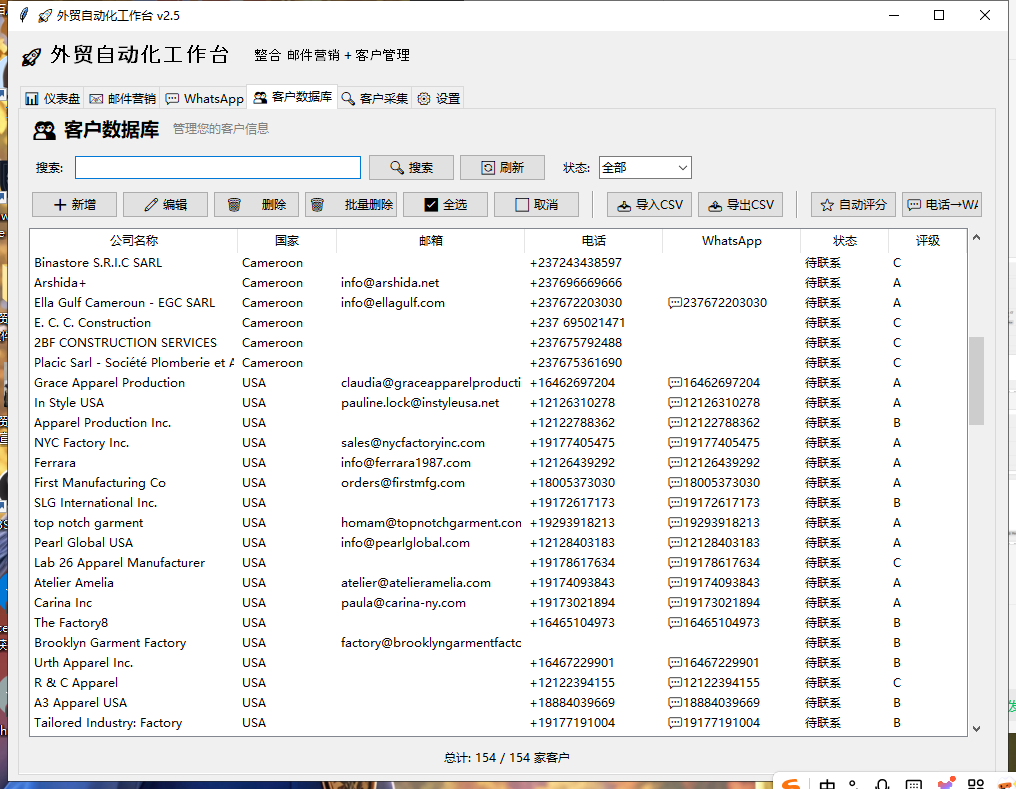Click the rocket logo beside 外贸自动化工作台 heading
Image resolution: width=1016 pixels, height=789 pixels.
tap(31, 56)
